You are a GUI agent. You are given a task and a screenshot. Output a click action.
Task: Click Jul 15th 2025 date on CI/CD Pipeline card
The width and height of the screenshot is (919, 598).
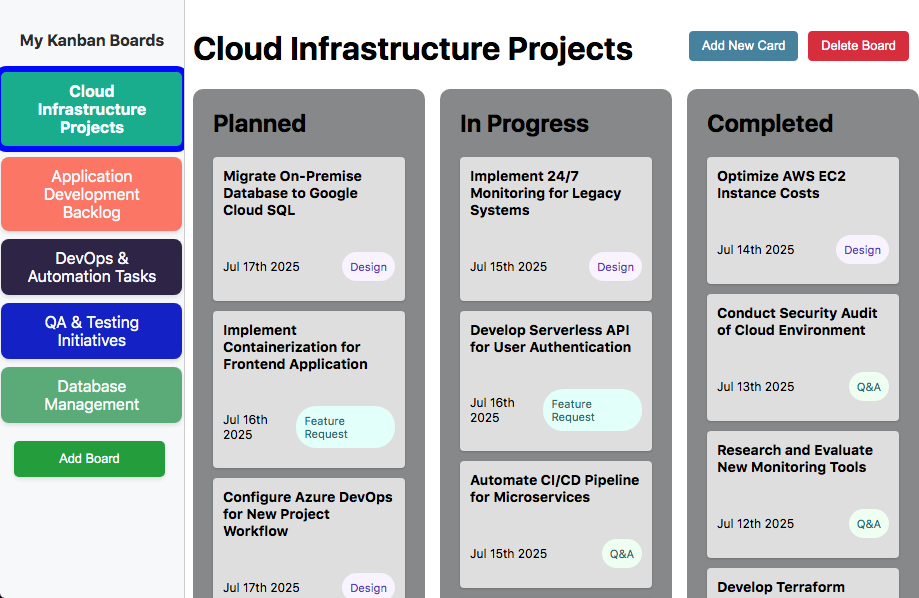pyautogui.click(x=508, y=554)
